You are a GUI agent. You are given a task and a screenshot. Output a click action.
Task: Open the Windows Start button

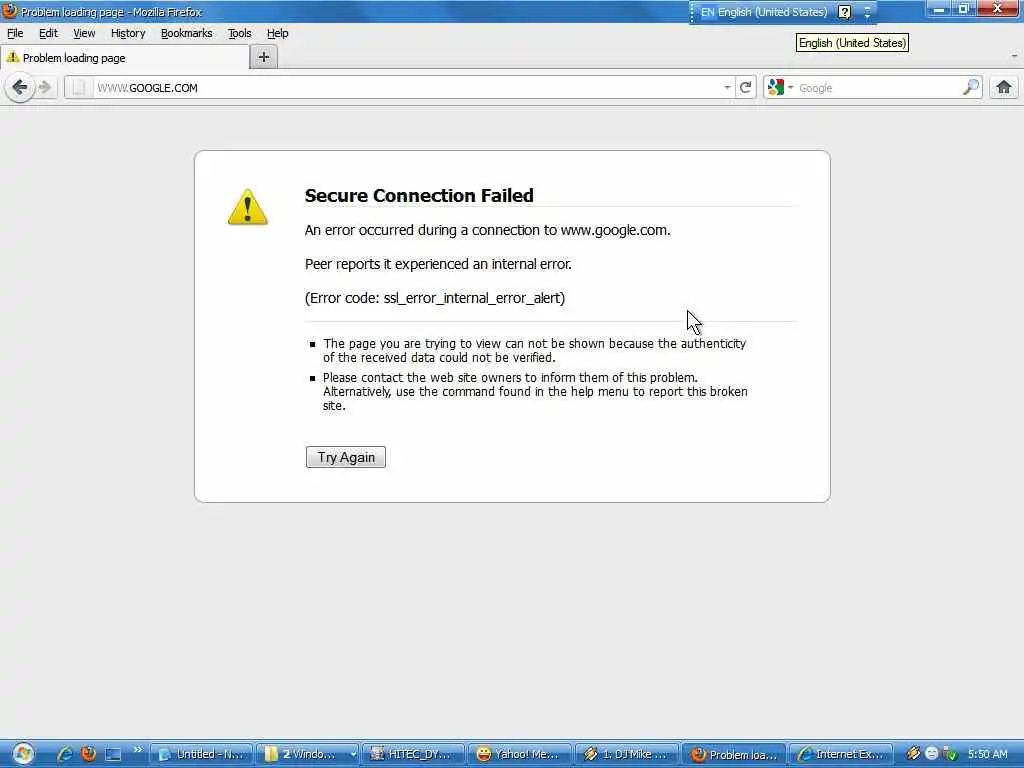(23, 754)
